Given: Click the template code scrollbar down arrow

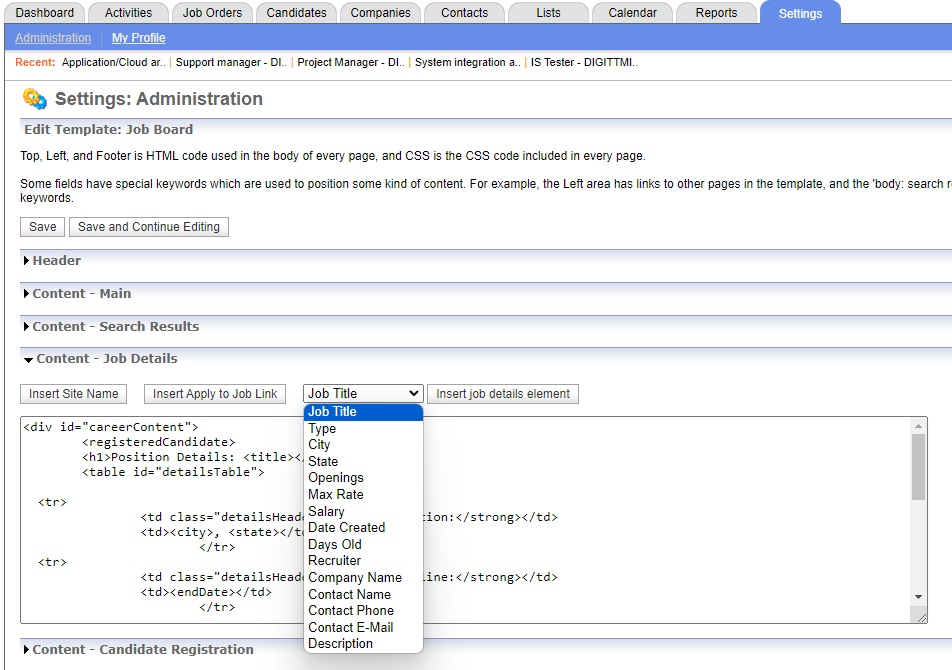Looking at the screenshot, I should [x=919, y=597].
